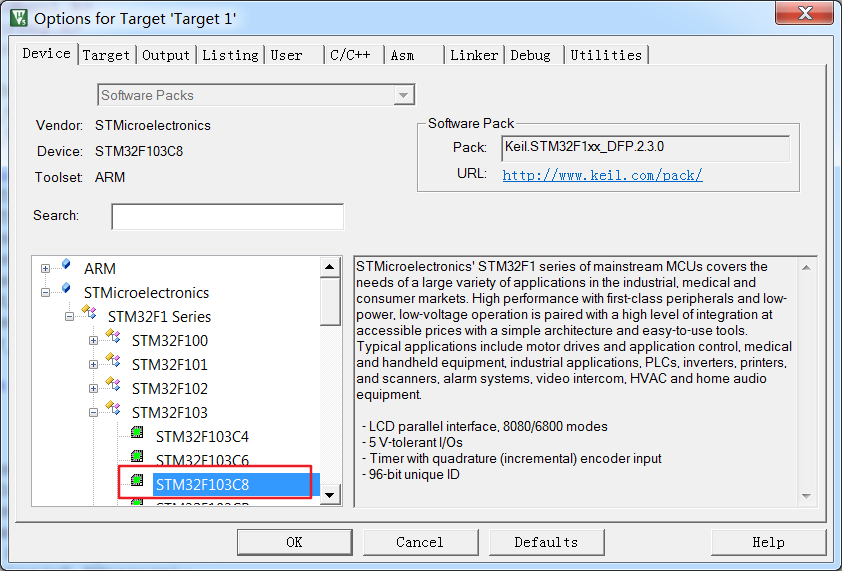Image resolution: width=842 pixels, height=571 pixels.
Task: Open the keil.com/pack URL link
Action: [x=603, y=175]
